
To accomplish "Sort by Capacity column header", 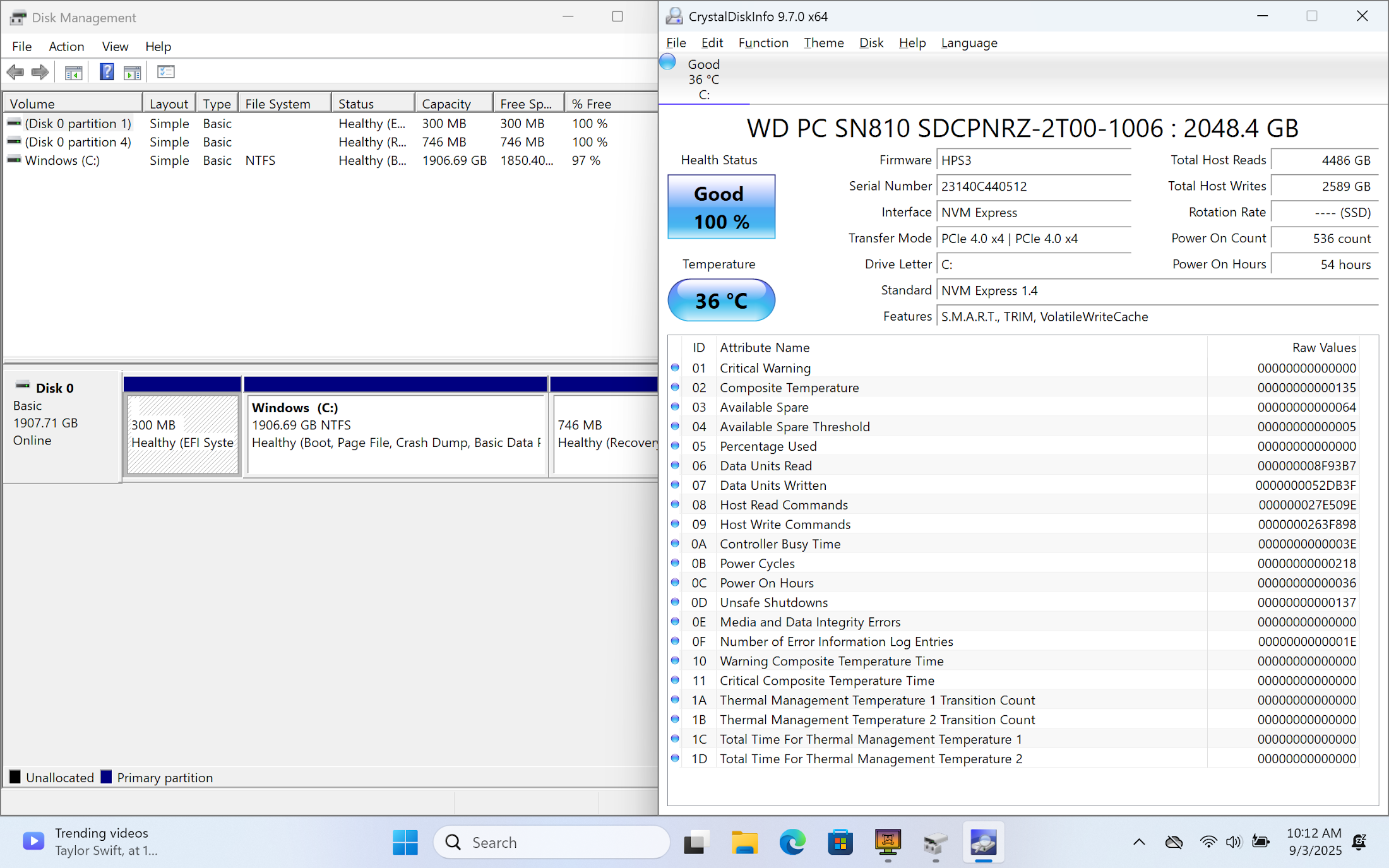I will pos(454,103).
